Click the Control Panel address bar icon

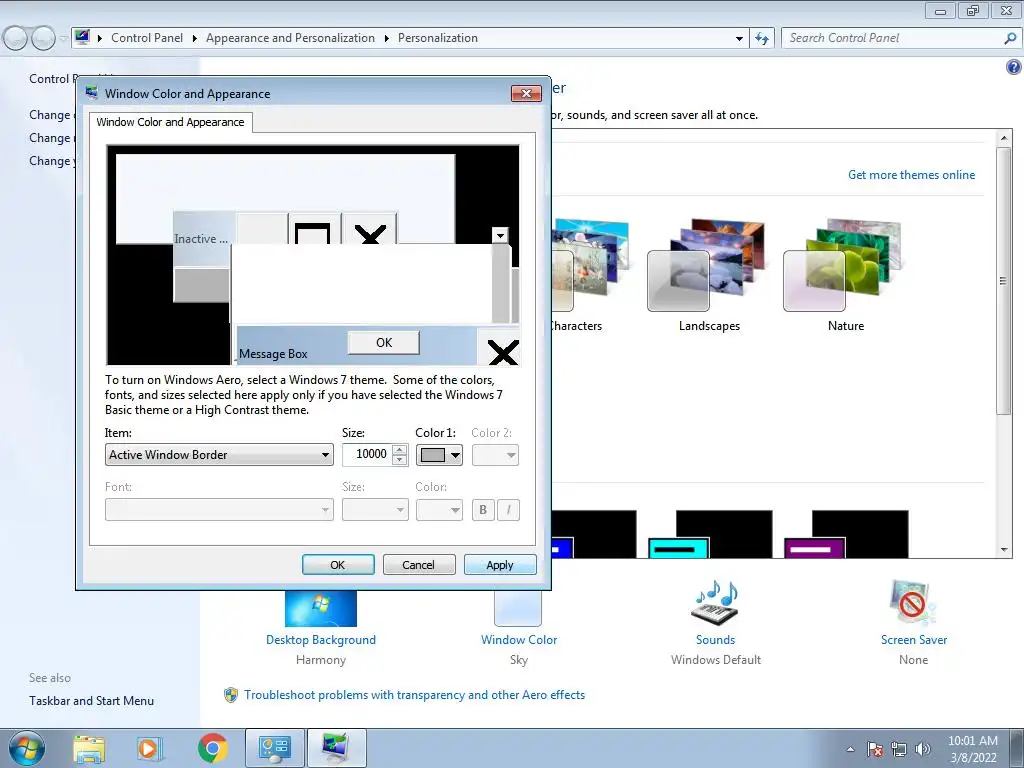click(82, 37)
